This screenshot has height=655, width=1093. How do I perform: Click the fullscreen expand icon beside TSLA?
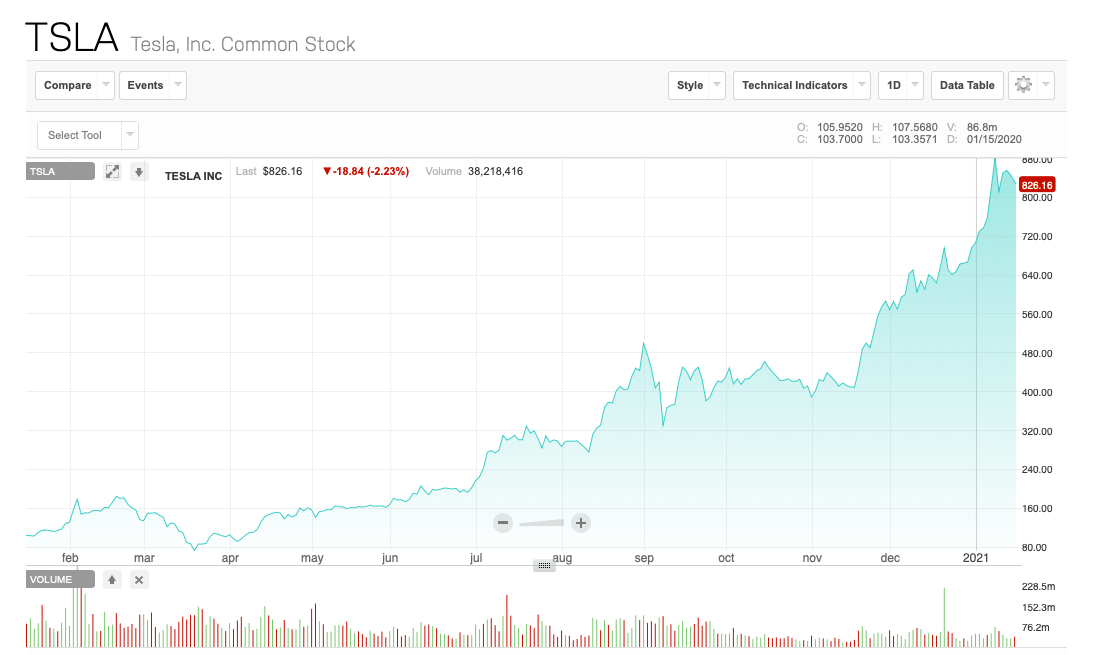coord(113,172)
